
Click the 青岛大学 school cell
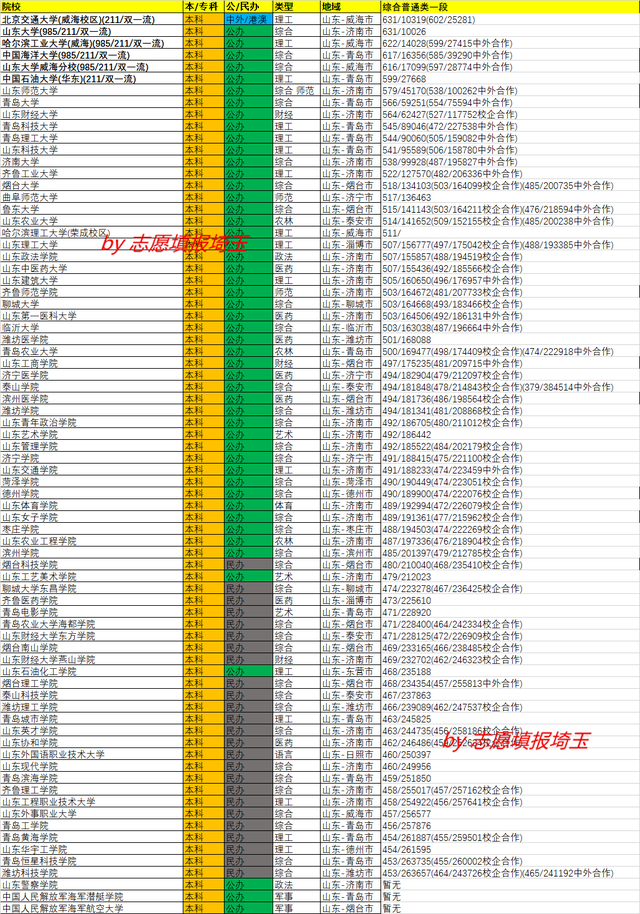pyautogui.click(x=92, y=103)
